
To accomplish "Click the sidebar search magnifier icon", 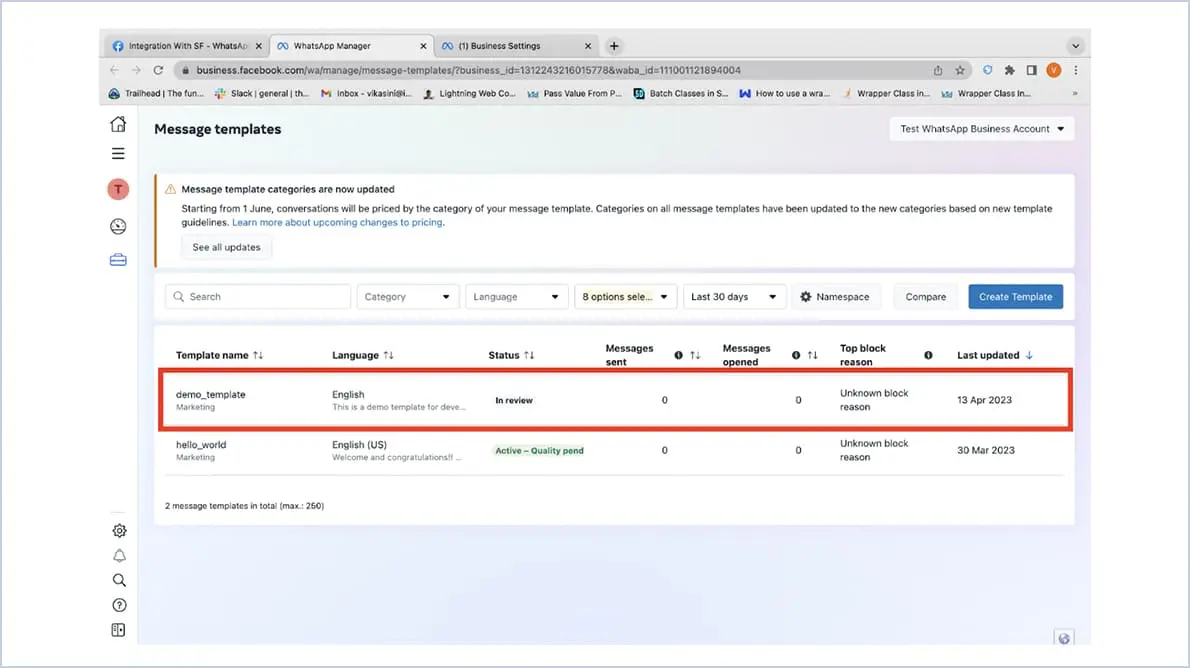I will click(119, 580).
